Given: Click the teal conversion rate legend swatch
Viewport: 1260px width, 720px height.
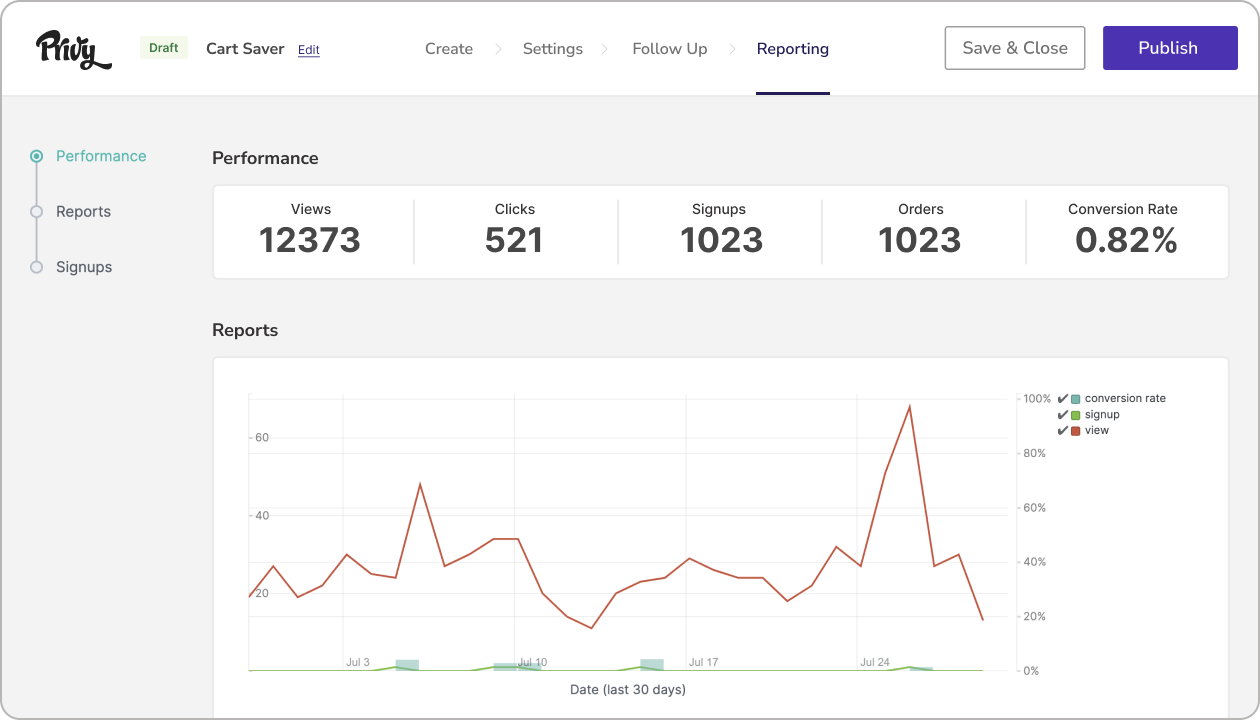Looking at the screenshot, I should click(1076, 399).
